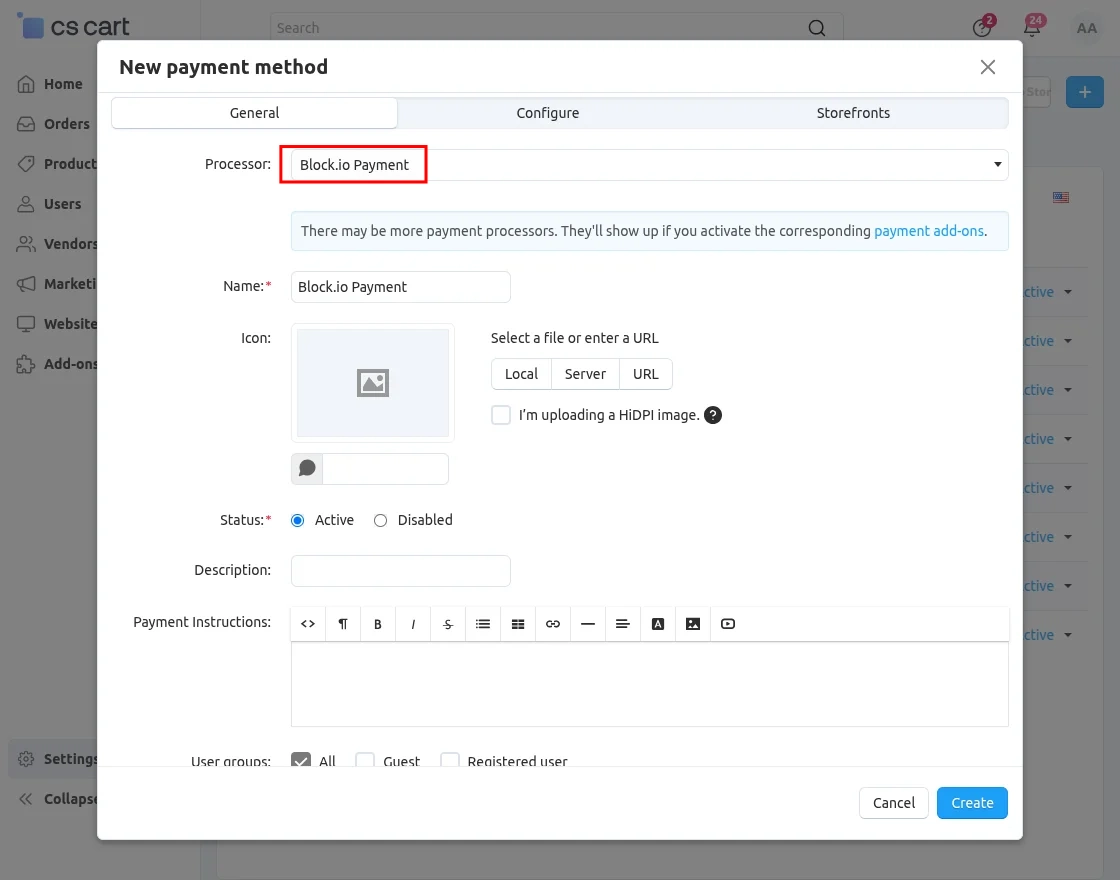This screenshot has height=880, width=1120.
Task: Close the New payment method dialog
Action: (988, 67)
